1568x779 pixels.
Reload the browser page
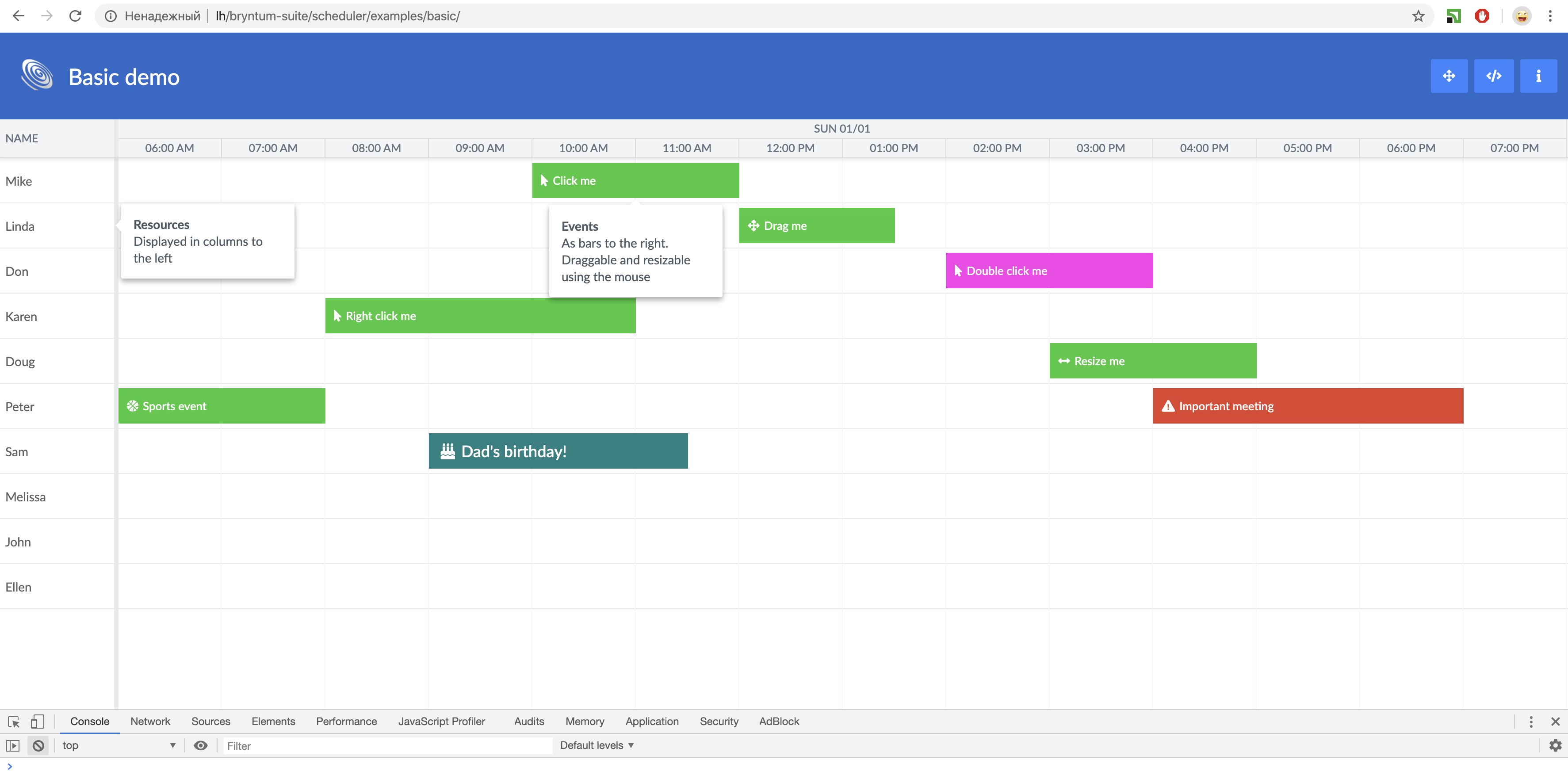76,16
